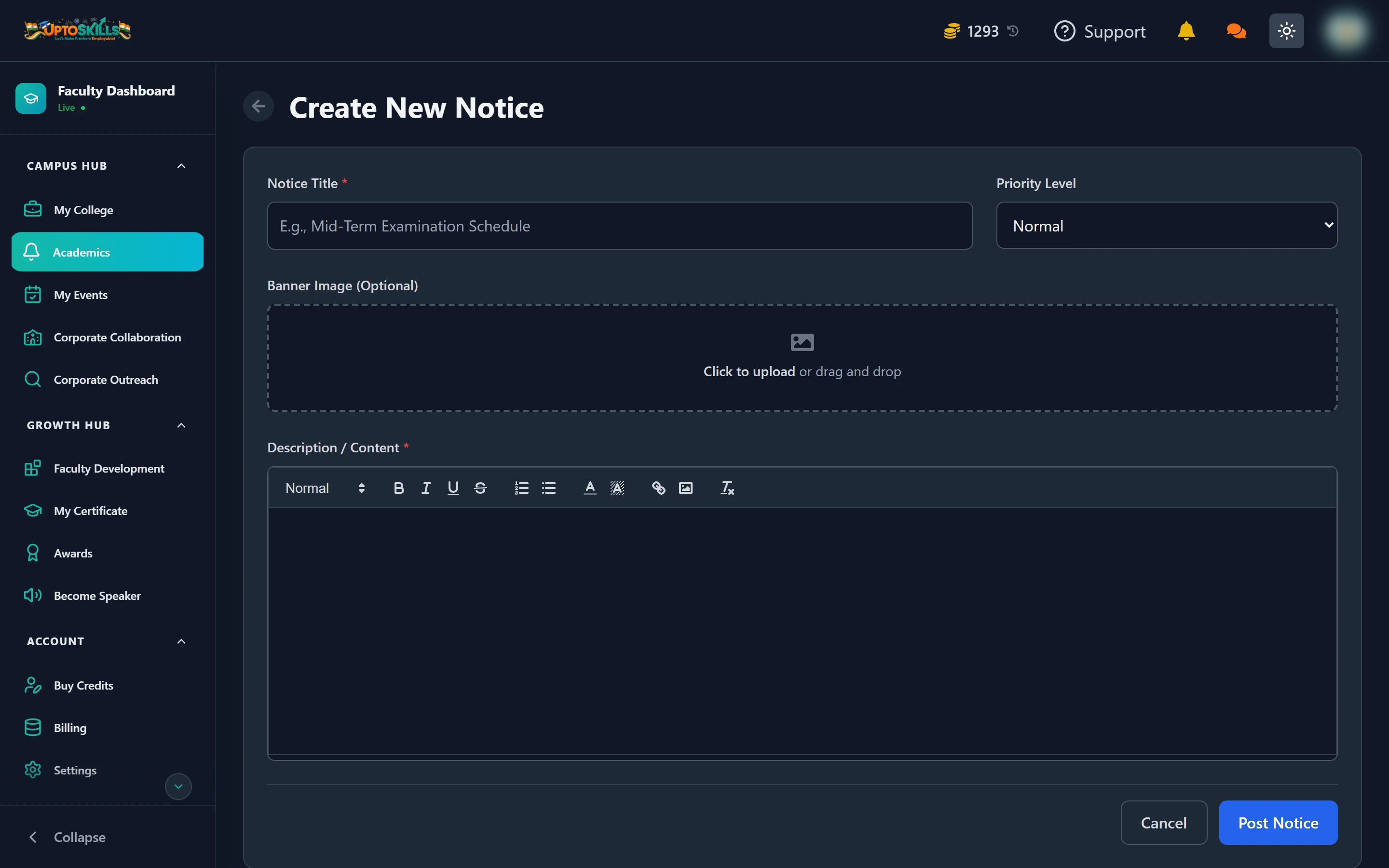Open My Events
Screen dimensions: 1389x868
tap(108, 295)
